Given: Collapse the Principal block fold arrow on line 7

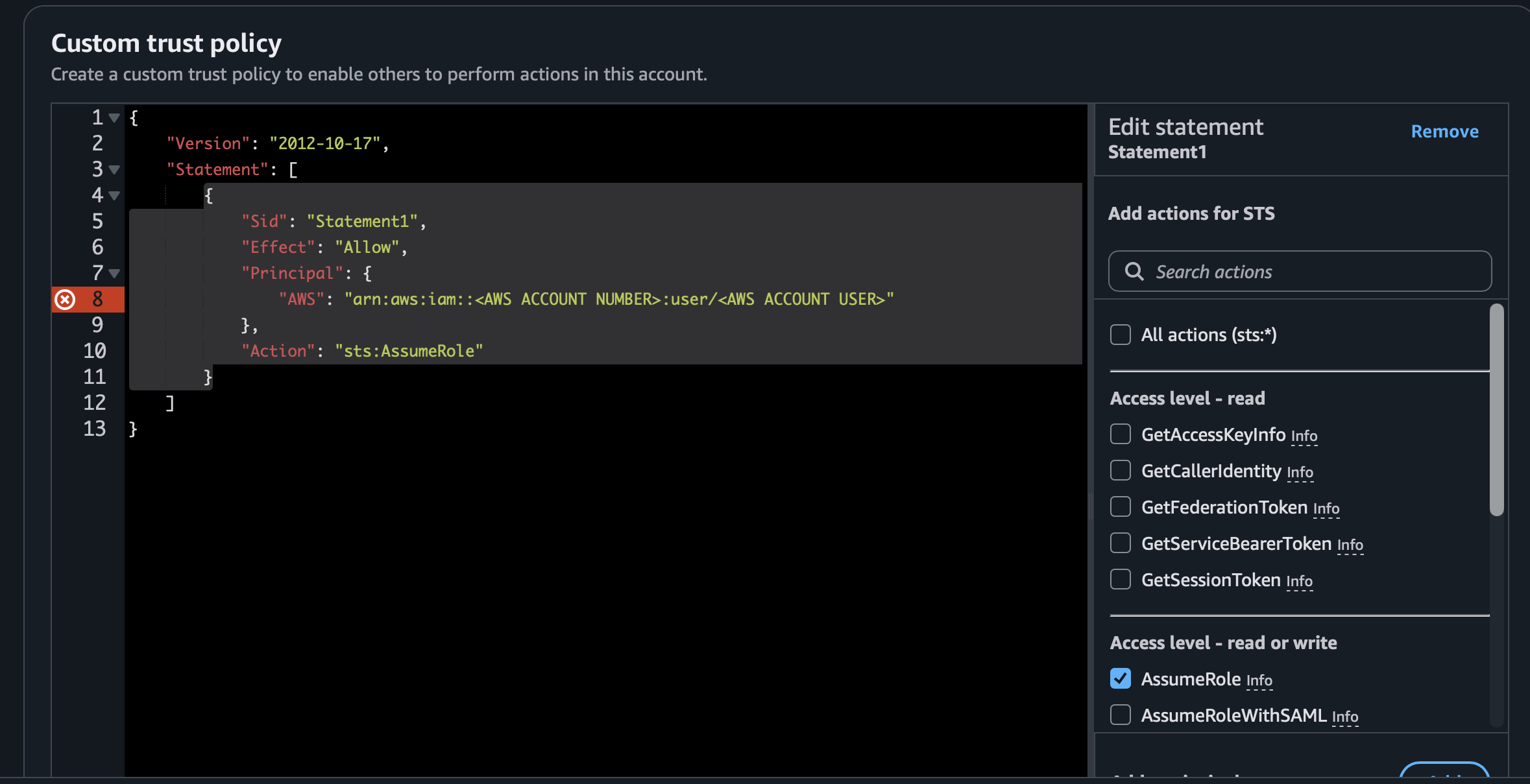Looking at the screenshot, I should click(x=115, y=274).
